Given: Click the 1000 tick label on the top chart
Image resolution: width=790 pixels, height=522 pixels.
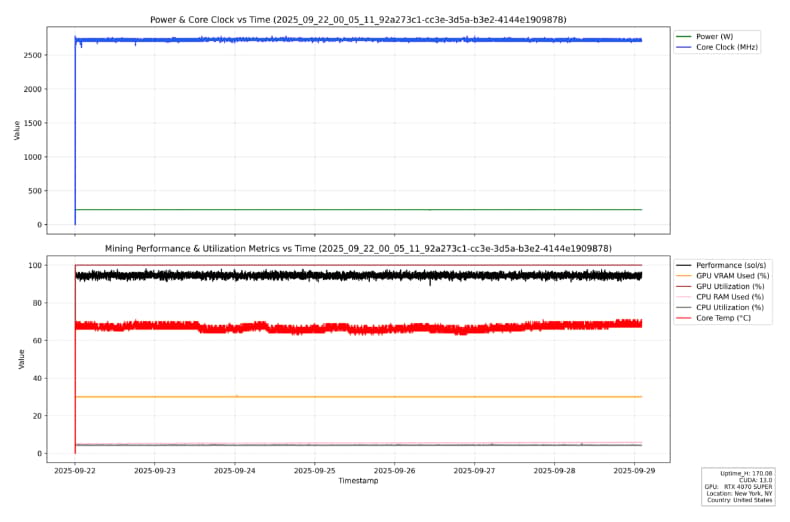Looking at the screenshot, I should [x=33, y=157].
